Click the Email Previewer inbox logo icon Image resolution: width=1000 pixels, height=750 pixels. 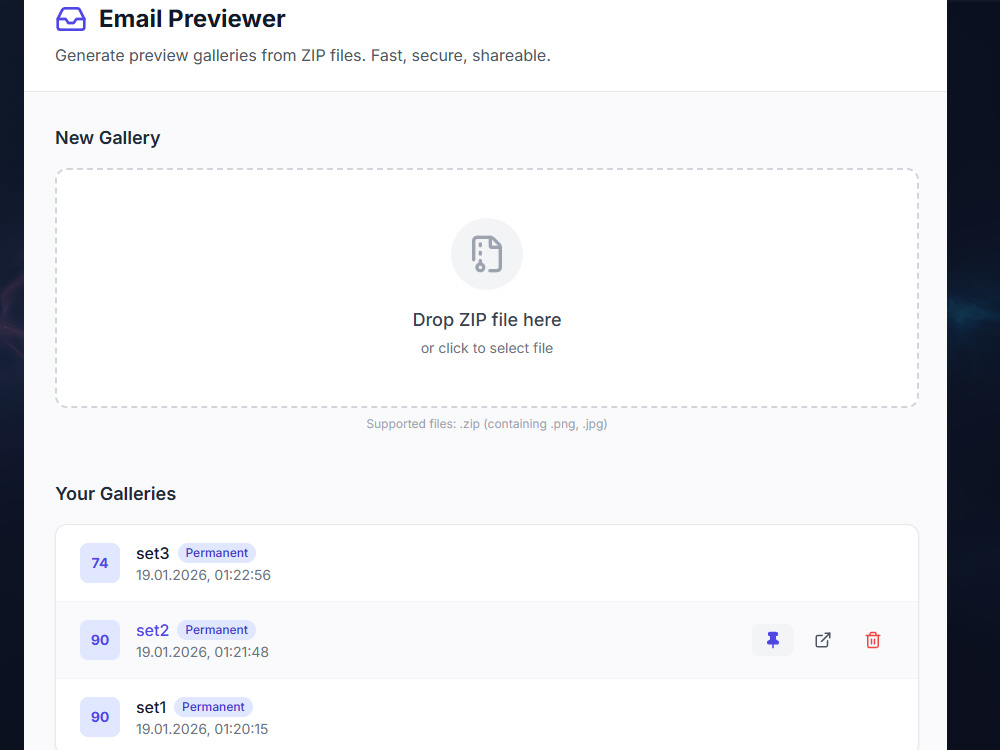(x=71, y=19)
